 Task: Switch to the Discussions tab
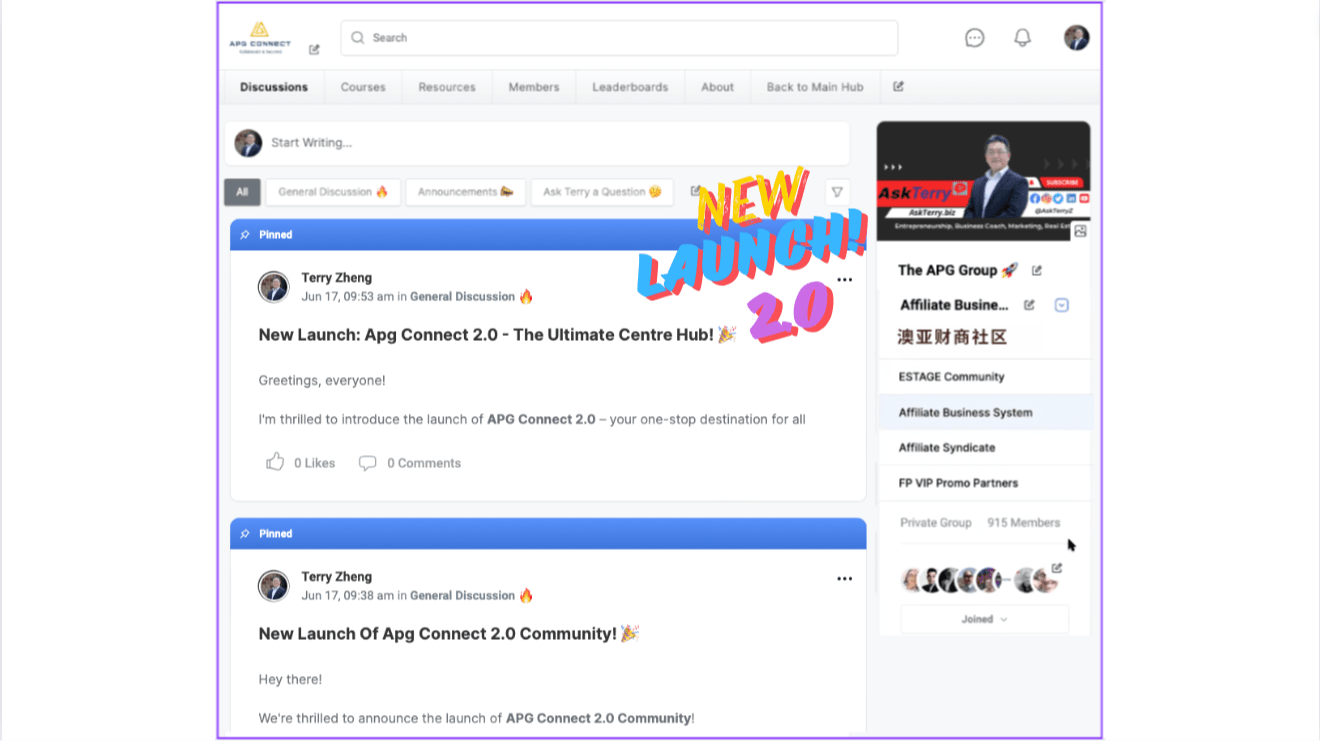tap(274, 87)
